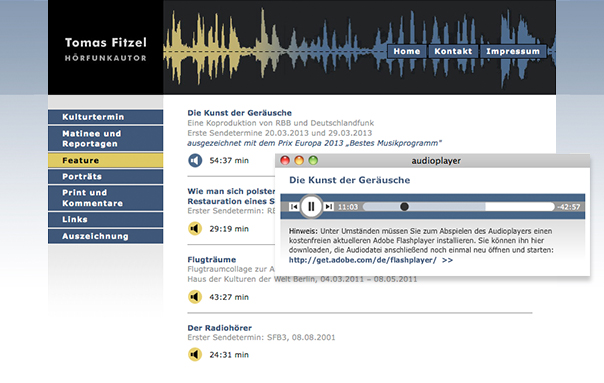Screen dimensions: 604x383
Task: Click the 54:37 min duration text
Action: [229, 160]
